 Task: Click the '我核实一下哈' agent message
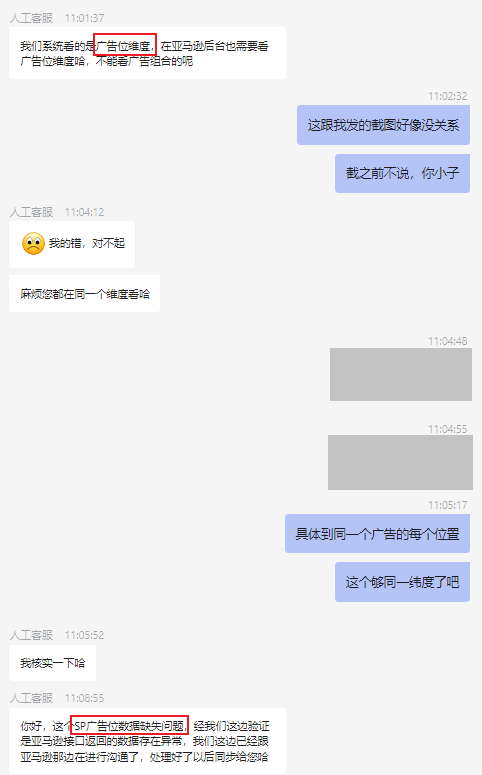tap(52, 663)
